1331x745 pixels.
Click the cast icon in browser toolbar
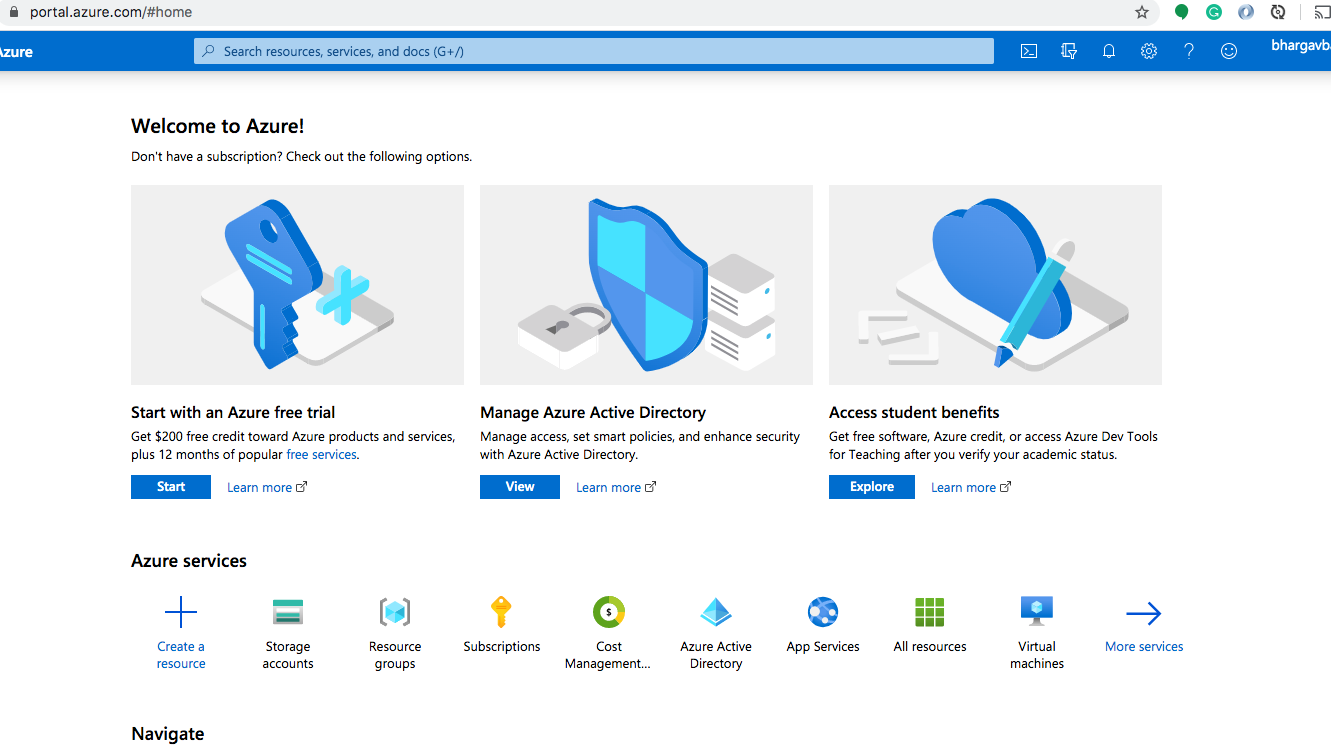pos(1322,12)
